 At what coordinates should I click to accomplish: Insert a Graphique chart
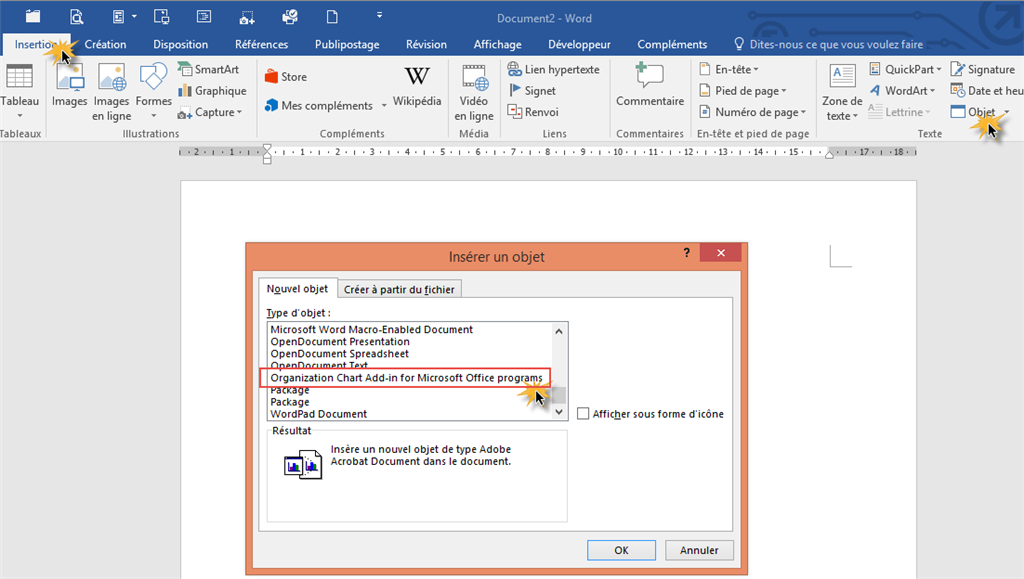[x=212, y=91]
